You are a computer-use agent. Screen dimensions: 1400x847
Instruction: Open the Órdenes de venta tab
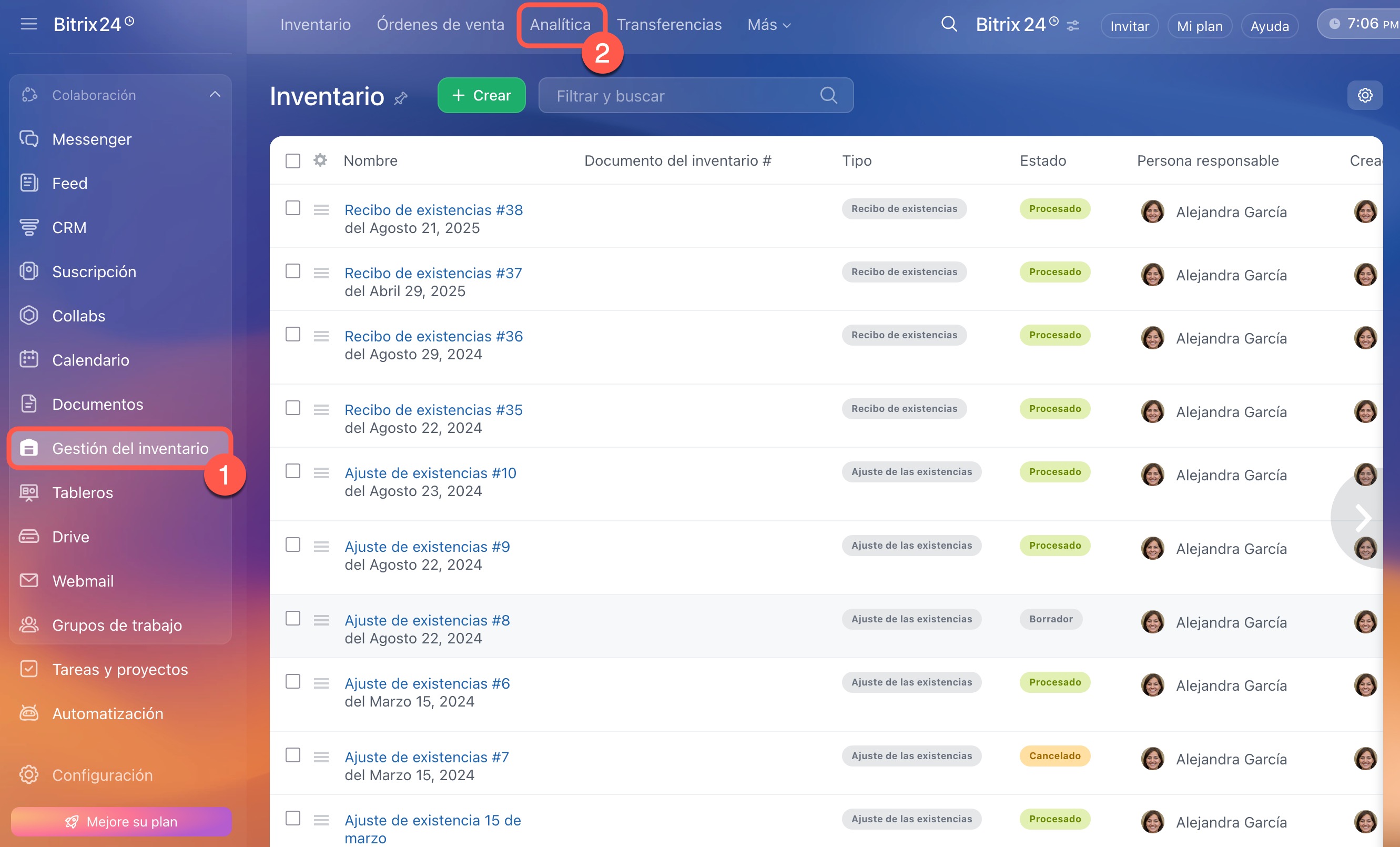pos(440,24)
